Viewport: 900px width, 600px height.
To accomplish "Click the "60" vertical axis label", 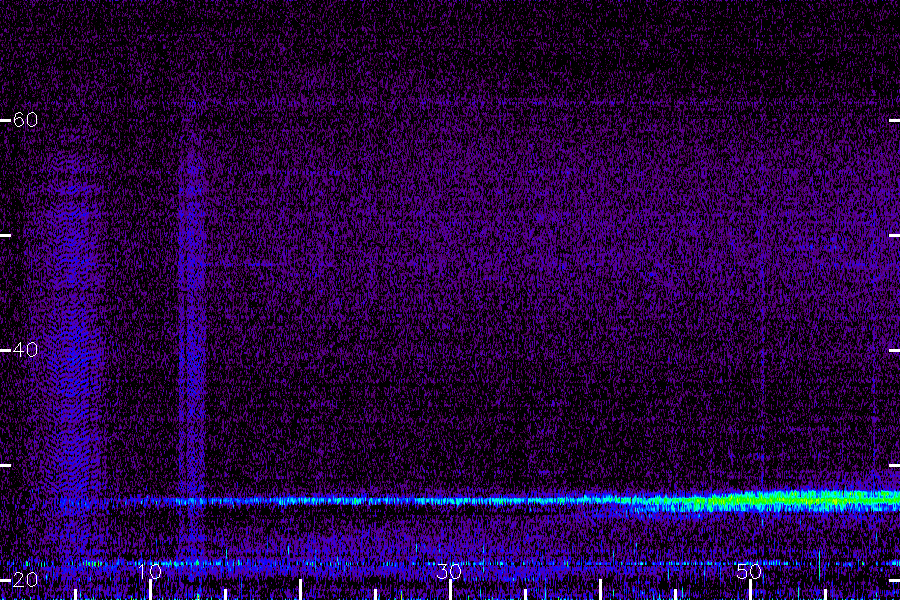I will pyautogui.click(x=25, y=119).
